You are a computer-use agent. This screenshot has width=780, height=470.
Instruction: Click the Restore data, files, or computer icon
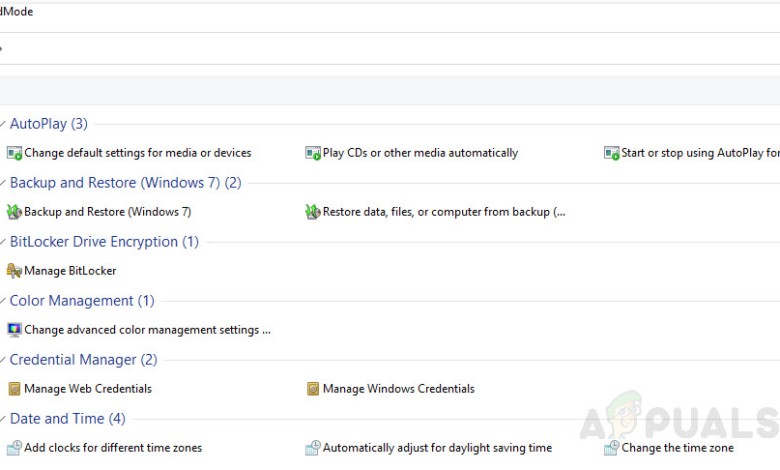coord(313,212)
